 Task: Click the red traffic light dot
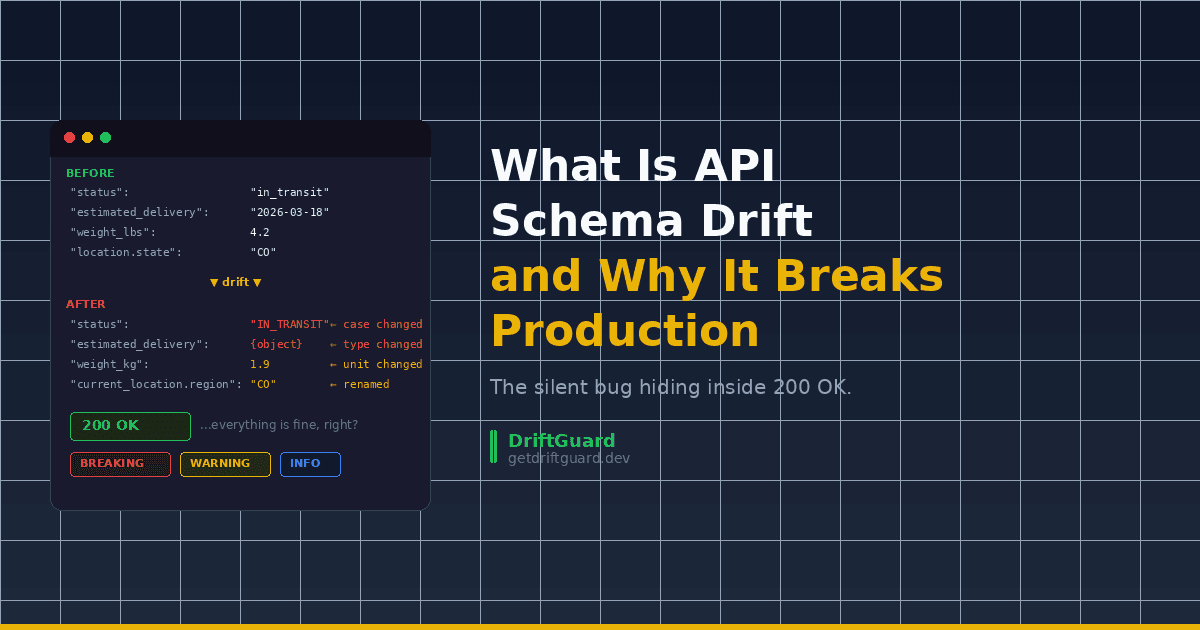pyautogui.click(x=68, y=138)
